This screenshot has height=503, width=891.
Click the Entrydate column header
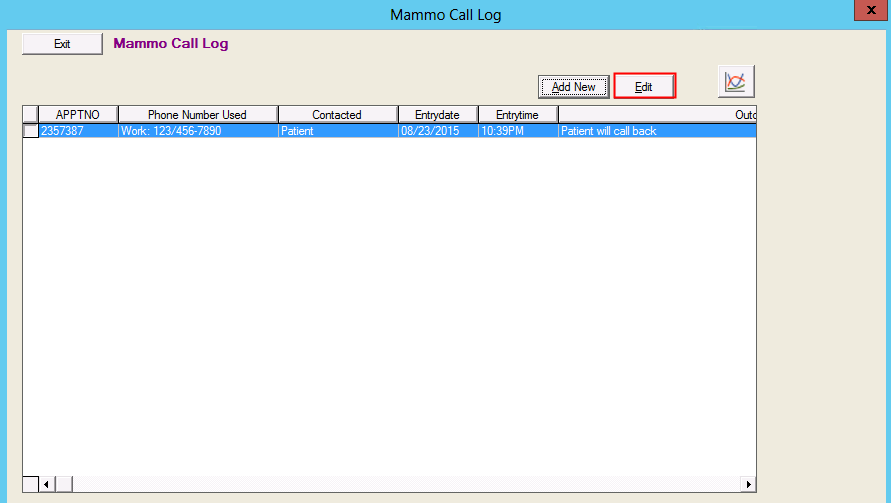coord(437,115)
